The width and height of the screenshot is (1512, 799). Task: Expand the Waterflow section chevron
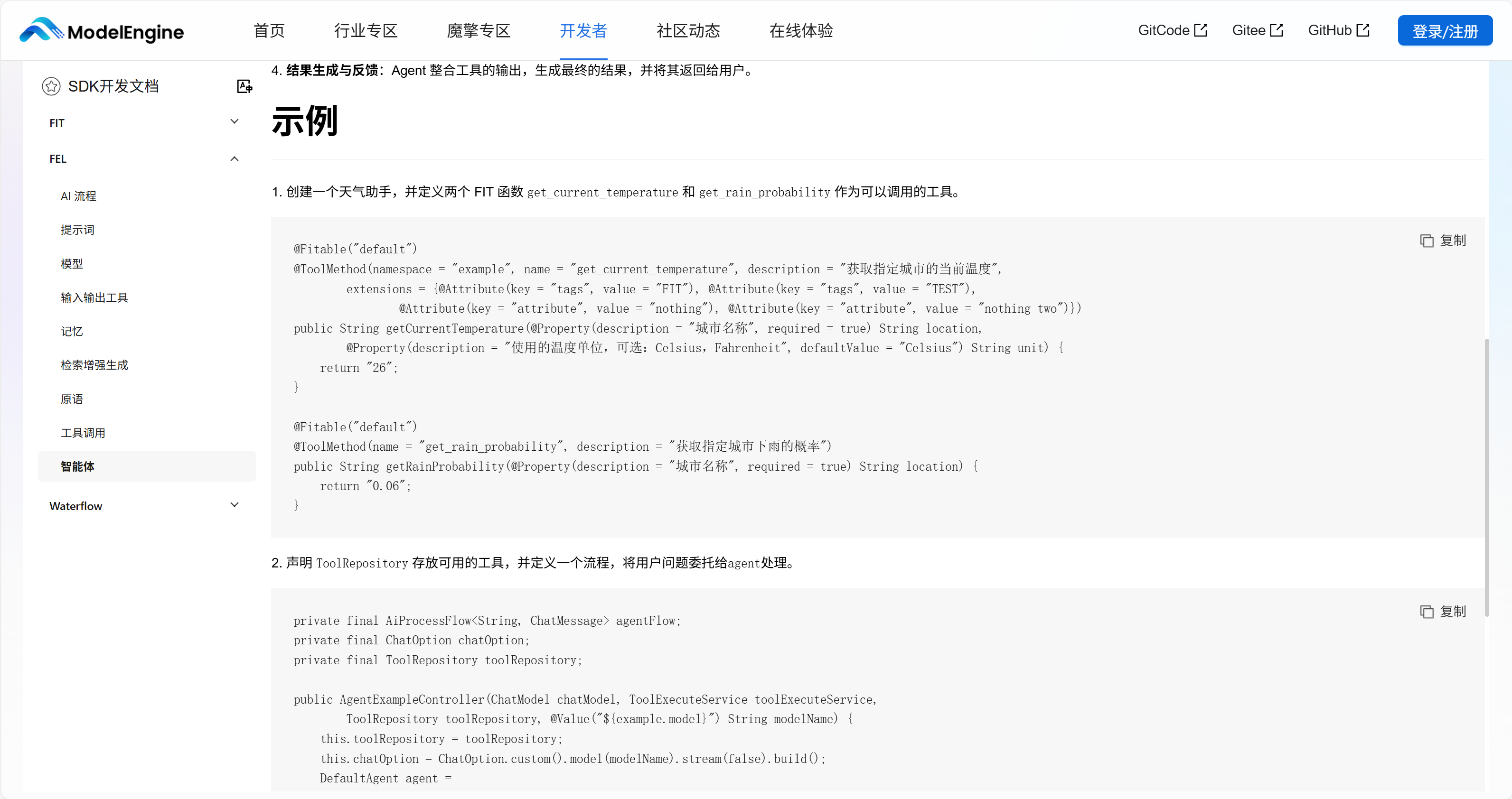tap(234, 505)
